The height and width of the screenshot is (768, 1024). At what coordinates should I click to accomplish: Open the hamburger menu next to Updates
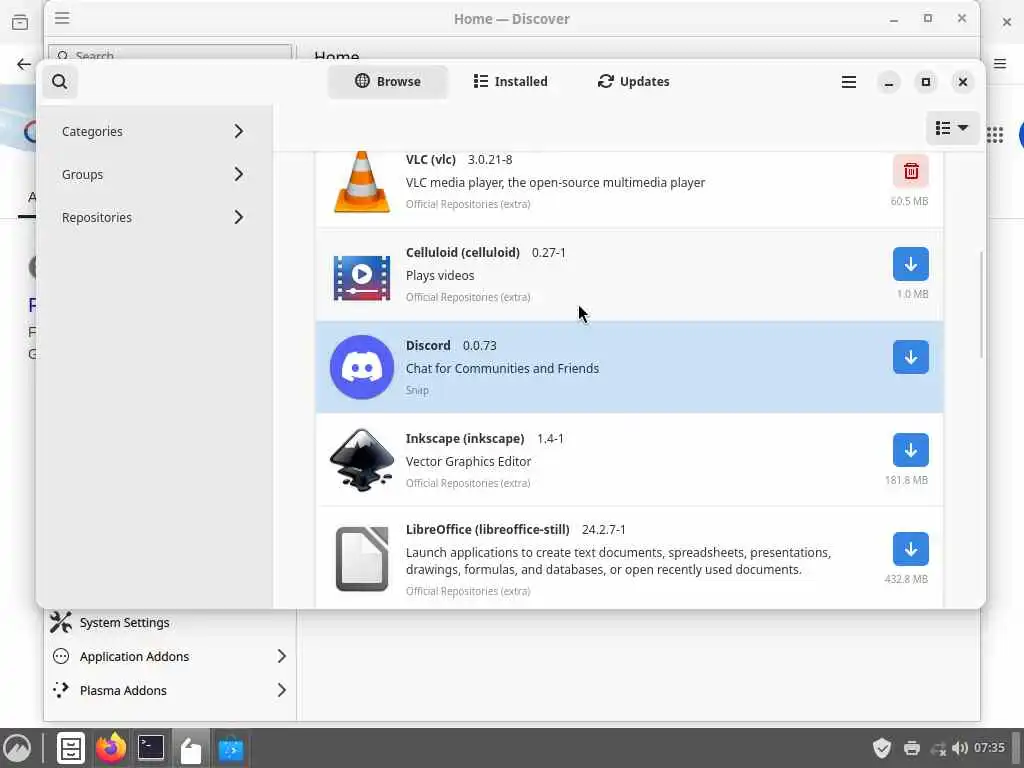pos(848,82)
